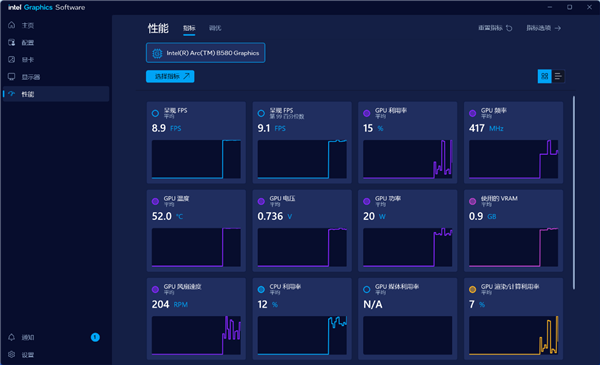Toggle the 8.9 FPS metric circle
The height and width of the screenshot is (365, 600).
tap(155, 113)
